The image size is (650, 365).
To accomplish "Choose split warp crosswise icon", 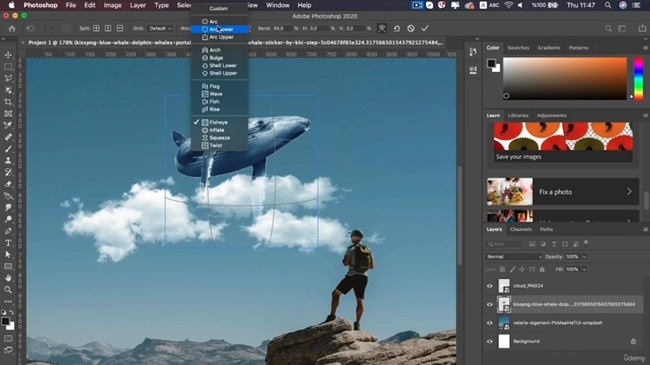I will coord(96,28).
